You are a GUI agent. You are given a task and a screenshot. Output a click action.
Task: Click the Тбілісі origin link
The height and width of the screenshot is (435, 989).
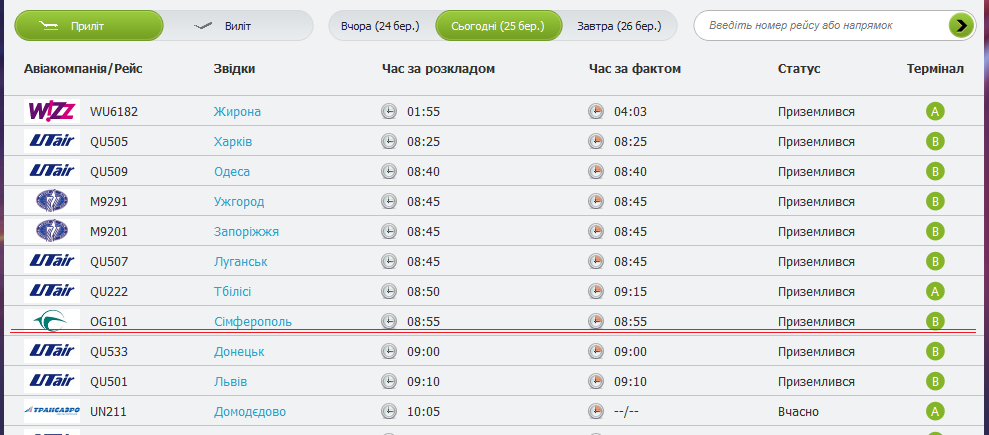pyautogui.click(x=232, y=291)
